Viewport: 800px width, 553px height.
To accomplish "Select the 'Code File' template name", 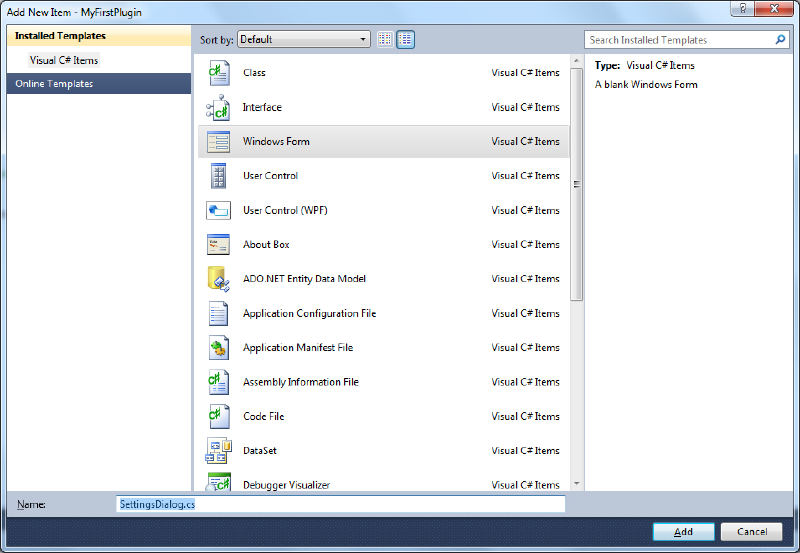I will [263, 416].
